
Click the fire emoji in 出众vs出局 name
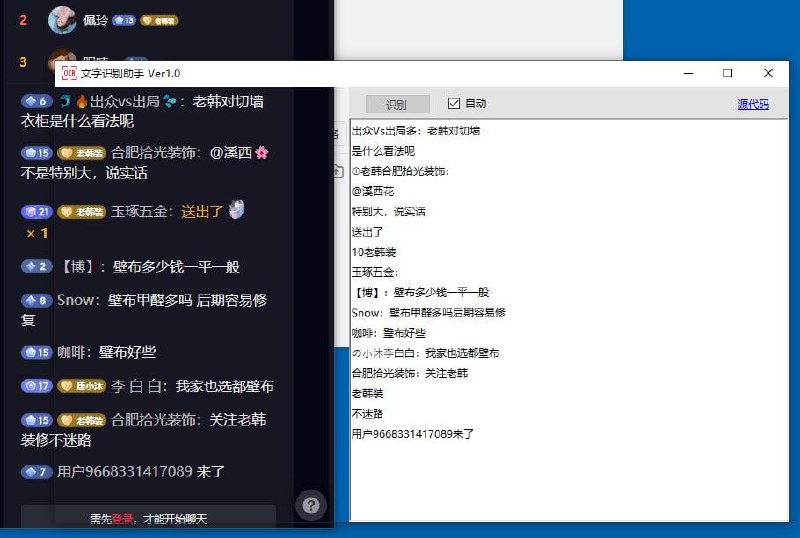click(x=82, y=101)
